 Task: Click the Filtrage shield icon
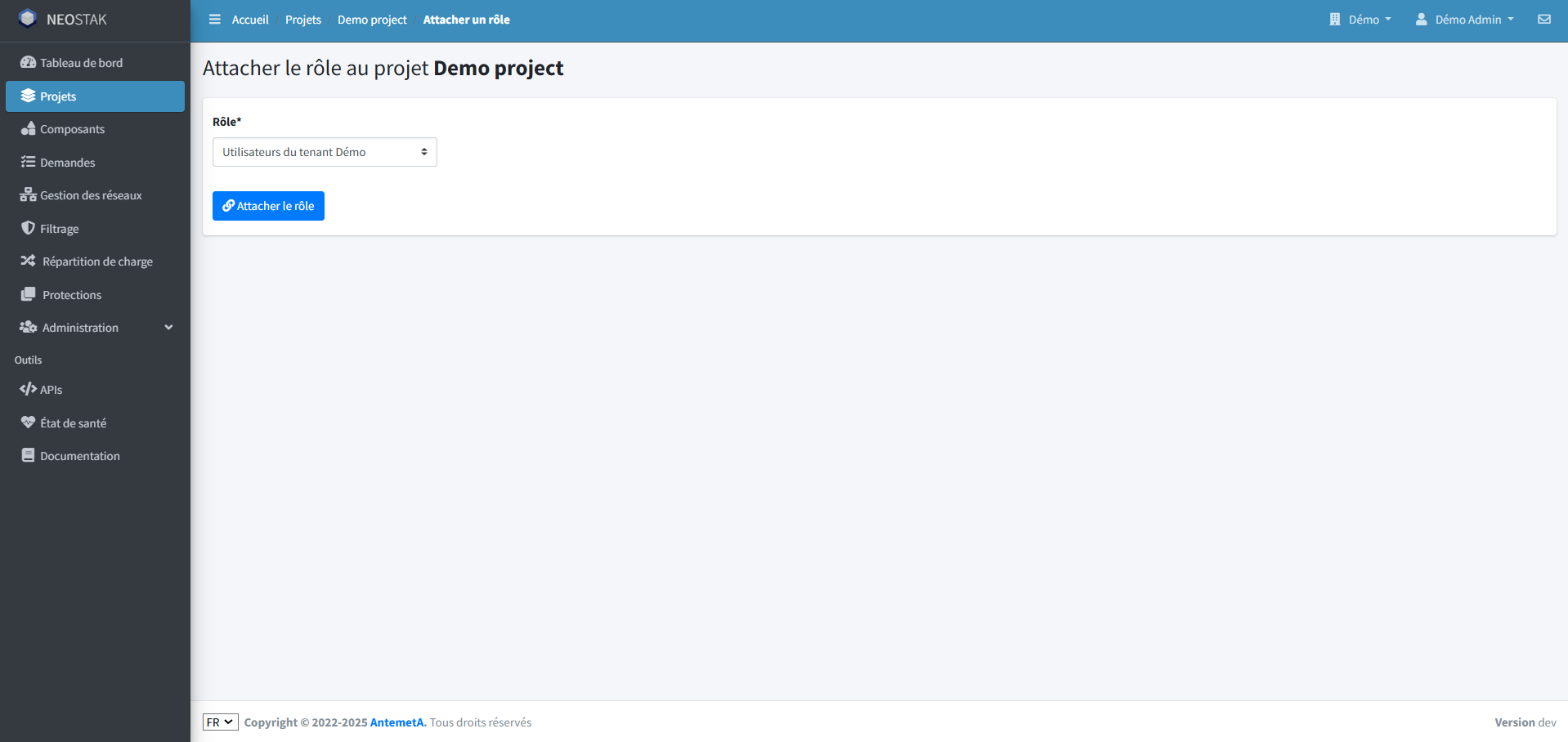click(28, 228)
